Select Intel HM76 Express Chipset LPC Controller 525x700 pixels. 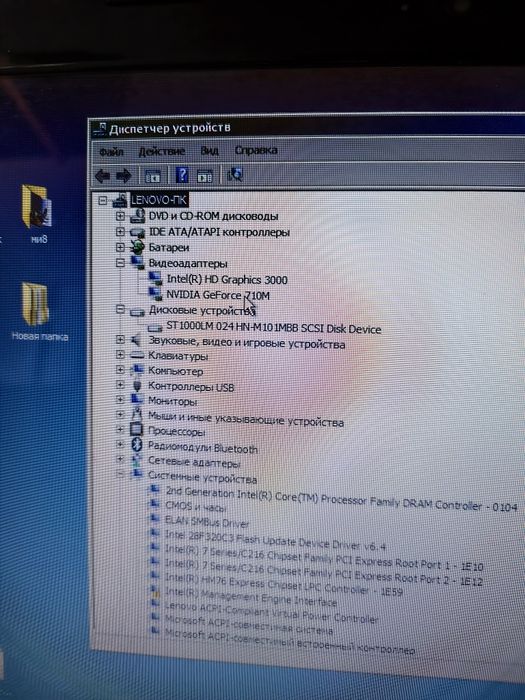coord(284,585)
